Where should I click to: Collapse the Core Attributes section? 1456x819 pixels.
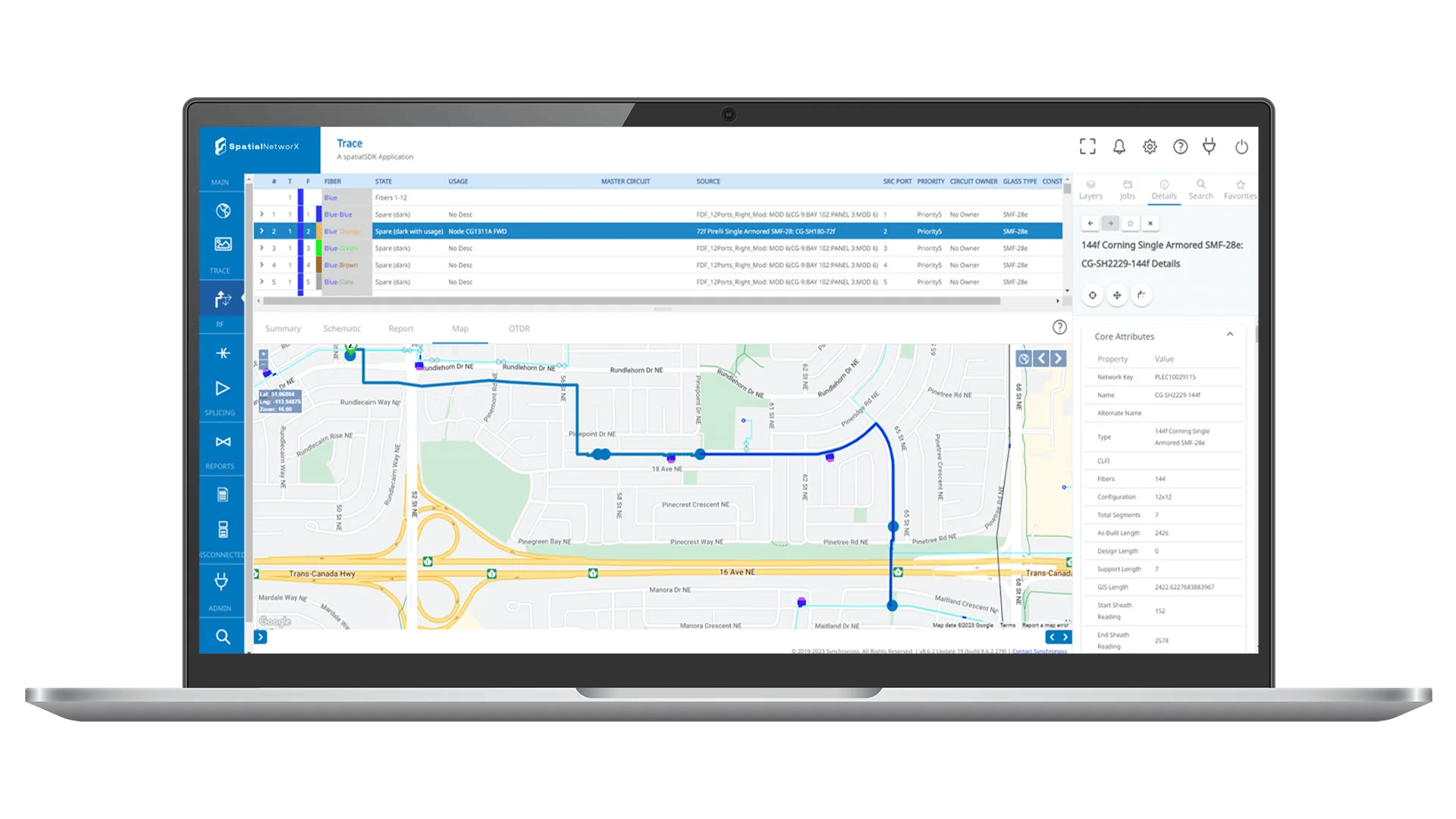coord(1230,334)
